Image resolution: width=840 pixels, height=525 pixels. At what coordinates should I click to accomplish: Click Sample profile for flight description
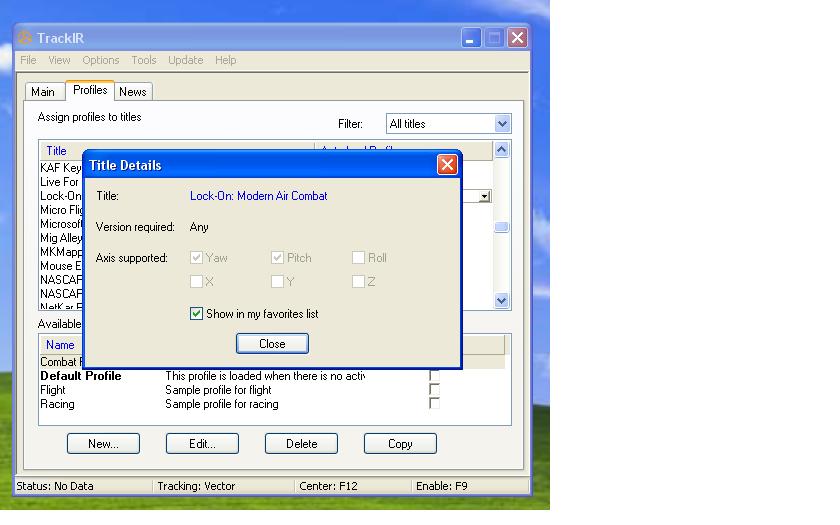218,390
